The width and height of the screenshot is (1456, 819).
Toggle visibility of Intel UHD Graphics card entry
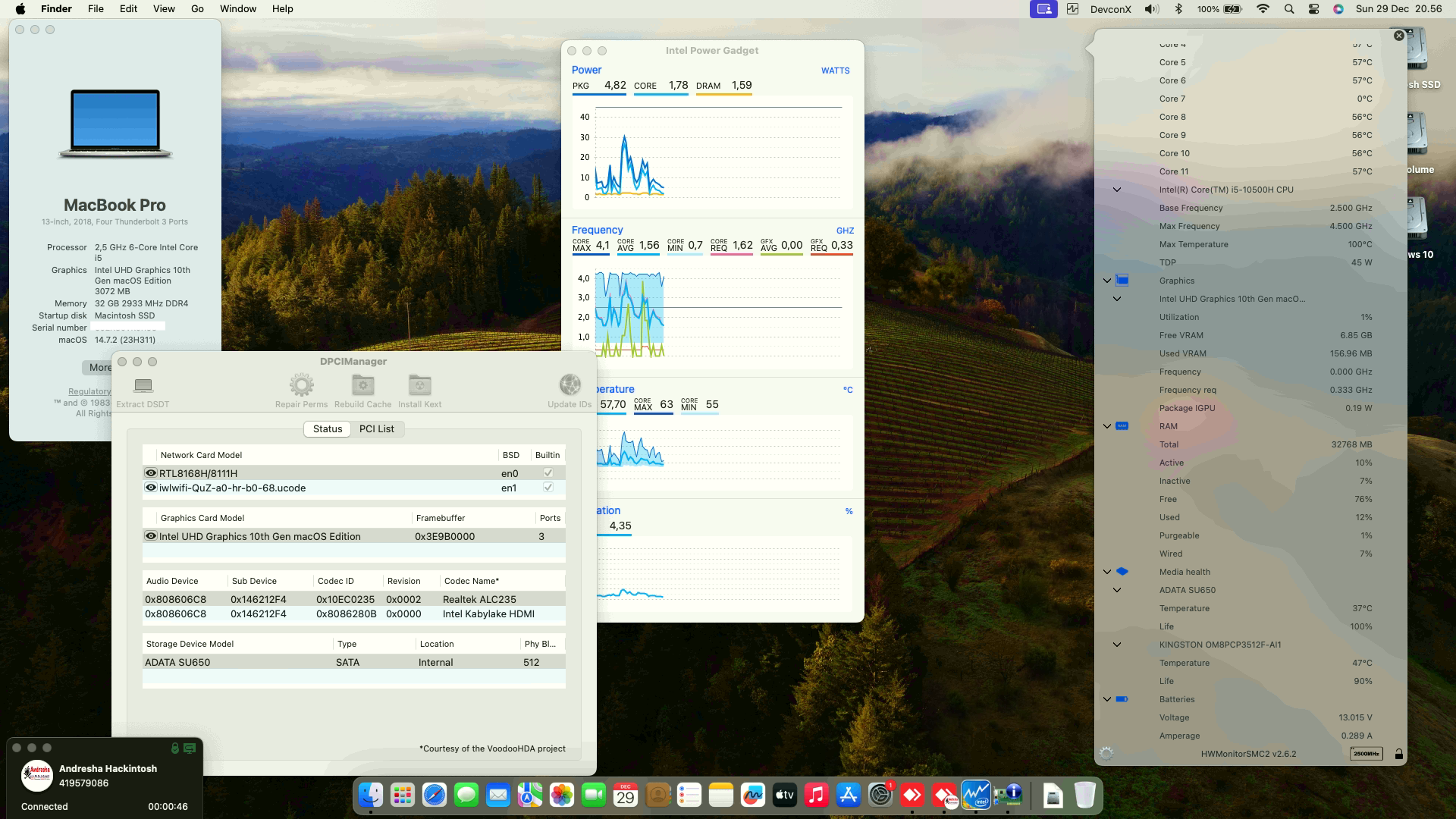(x=150, y=536)
